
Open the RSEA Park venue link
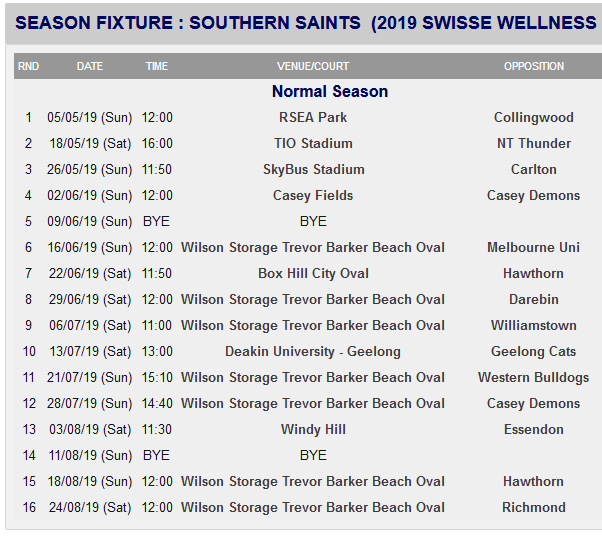[x=313, y=117]
